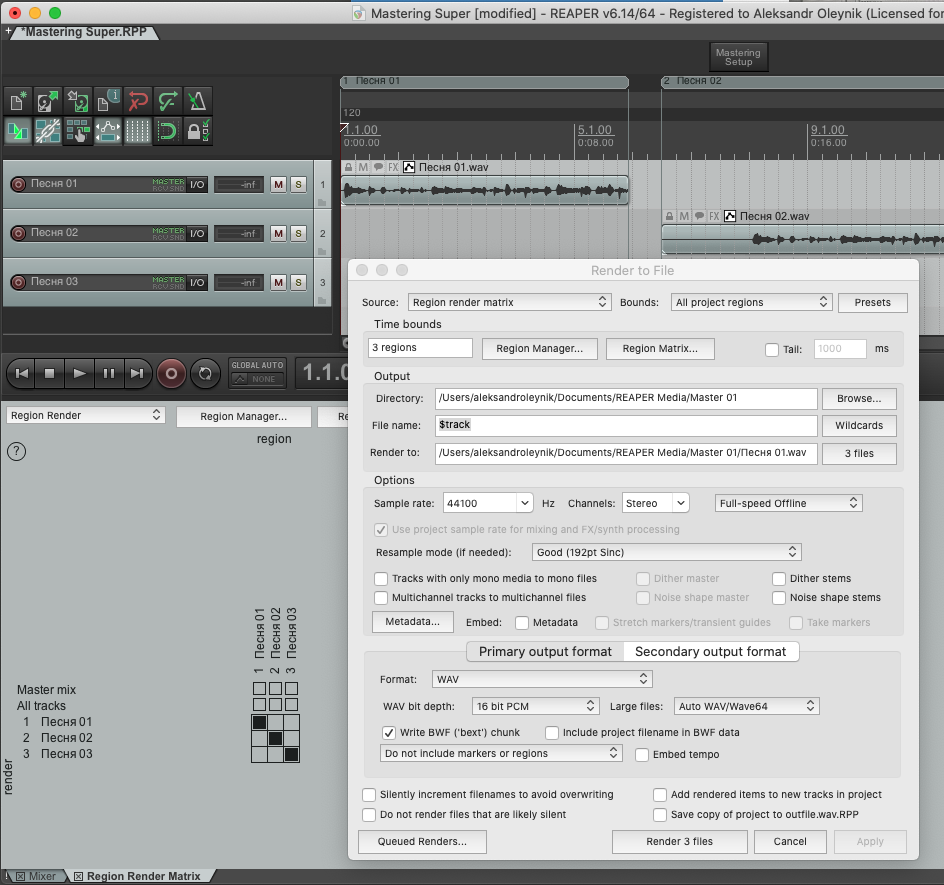Toggle the metronome icon
The image size is (944, 885).
tap(197, 101)
